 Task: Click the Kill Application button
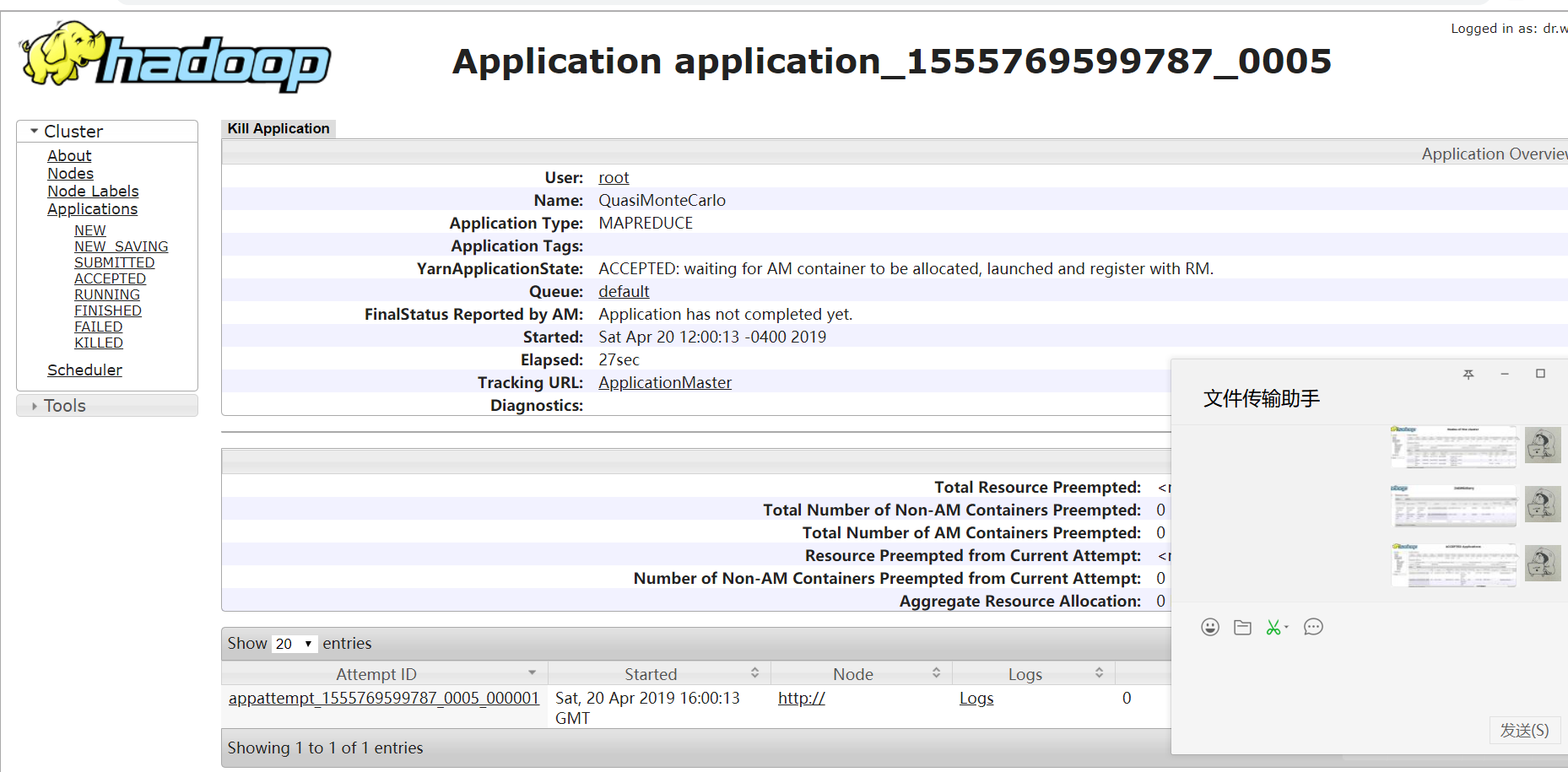278,127
